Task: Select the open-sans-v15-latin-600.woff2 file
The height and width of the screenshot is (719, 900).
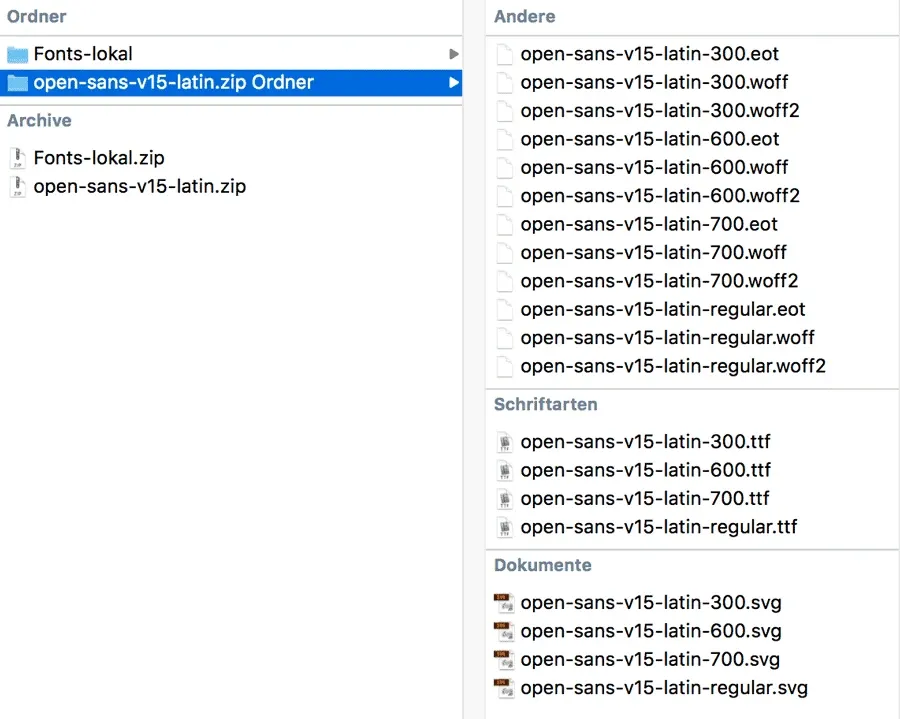Action: point(660,196)
